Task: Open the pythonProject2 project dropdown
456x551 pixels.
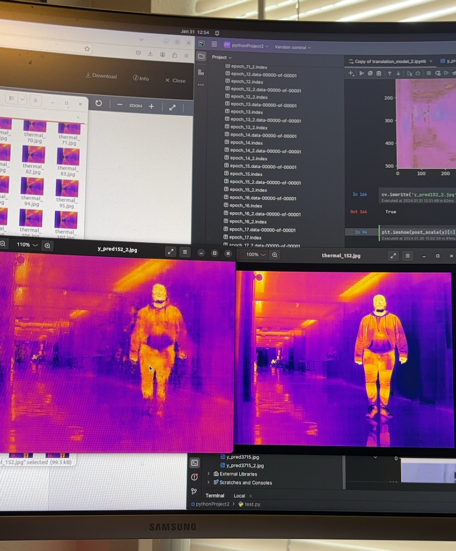Action: (246, 46)
